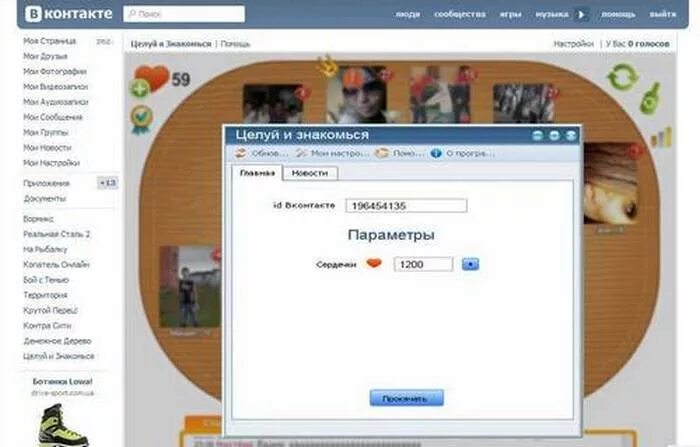Click the Ботинки Lowa! advertisement title

pyautogui.click(x=62, y=382)
